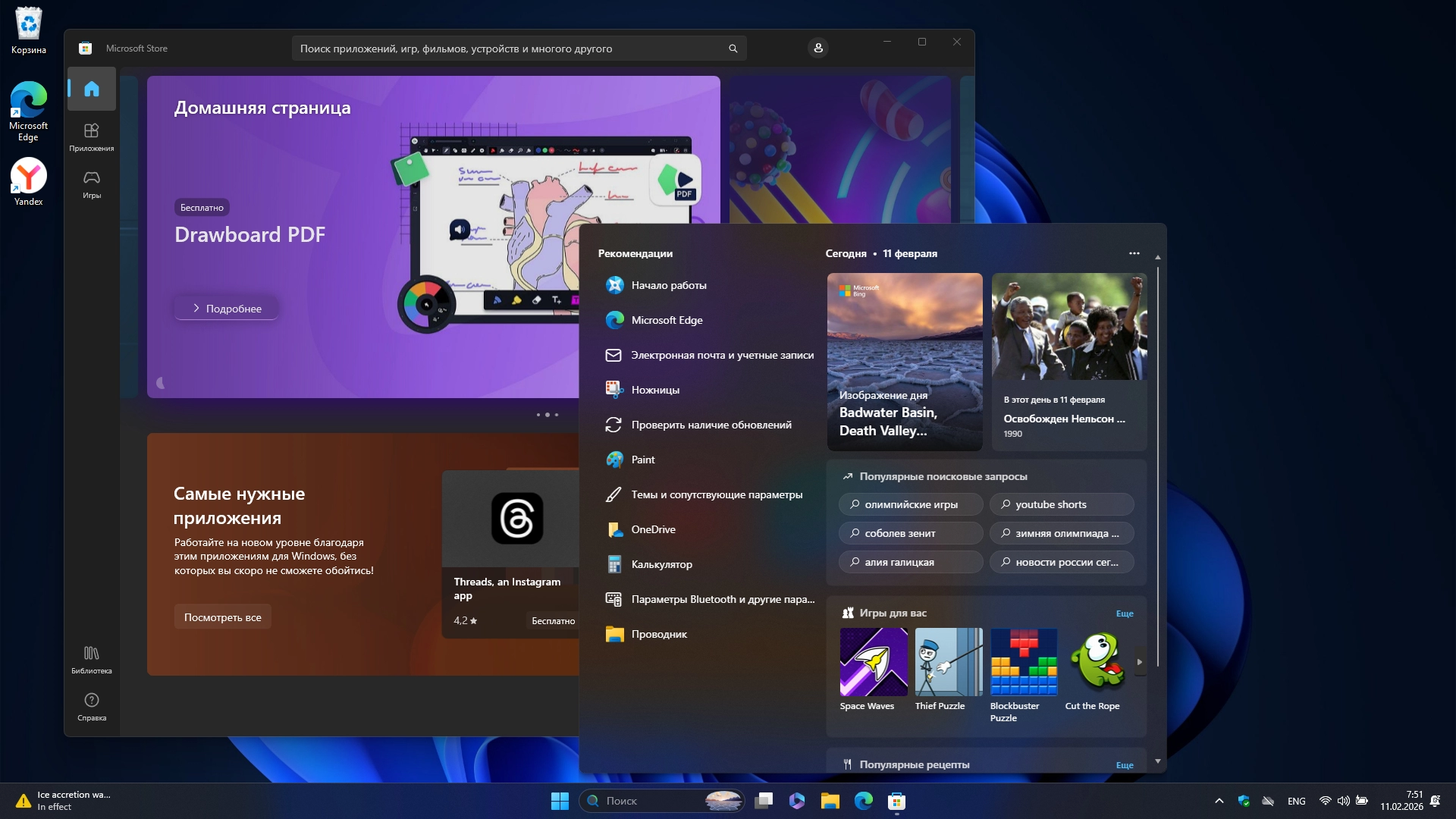The width and height of the screenshot is (1456, 819).
Task: Click the search magnifier icon in Store
Action: click(733, 49)
